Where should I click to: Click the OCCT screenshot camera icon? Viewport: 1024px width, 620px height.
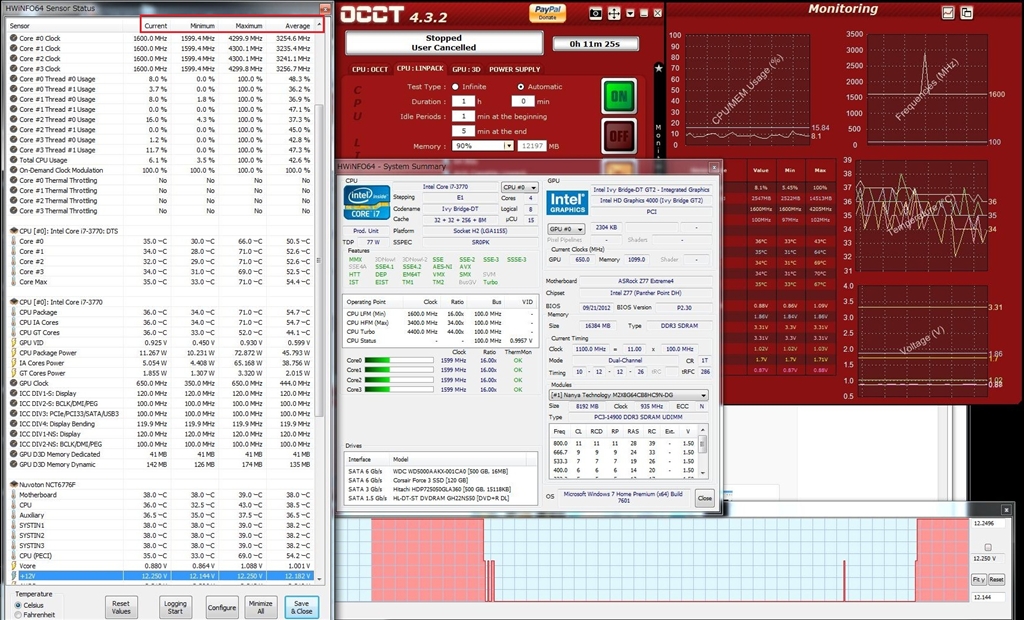[x=596, y=13]
